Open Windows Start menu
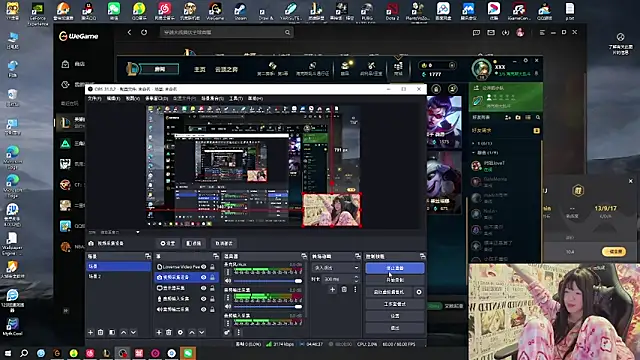 [x=8, y=353]
